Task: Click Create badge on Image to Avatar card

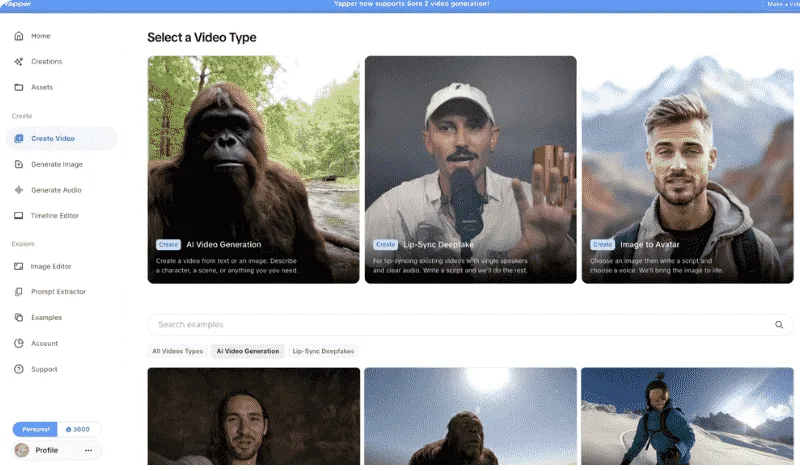Action: click(603, 244)
